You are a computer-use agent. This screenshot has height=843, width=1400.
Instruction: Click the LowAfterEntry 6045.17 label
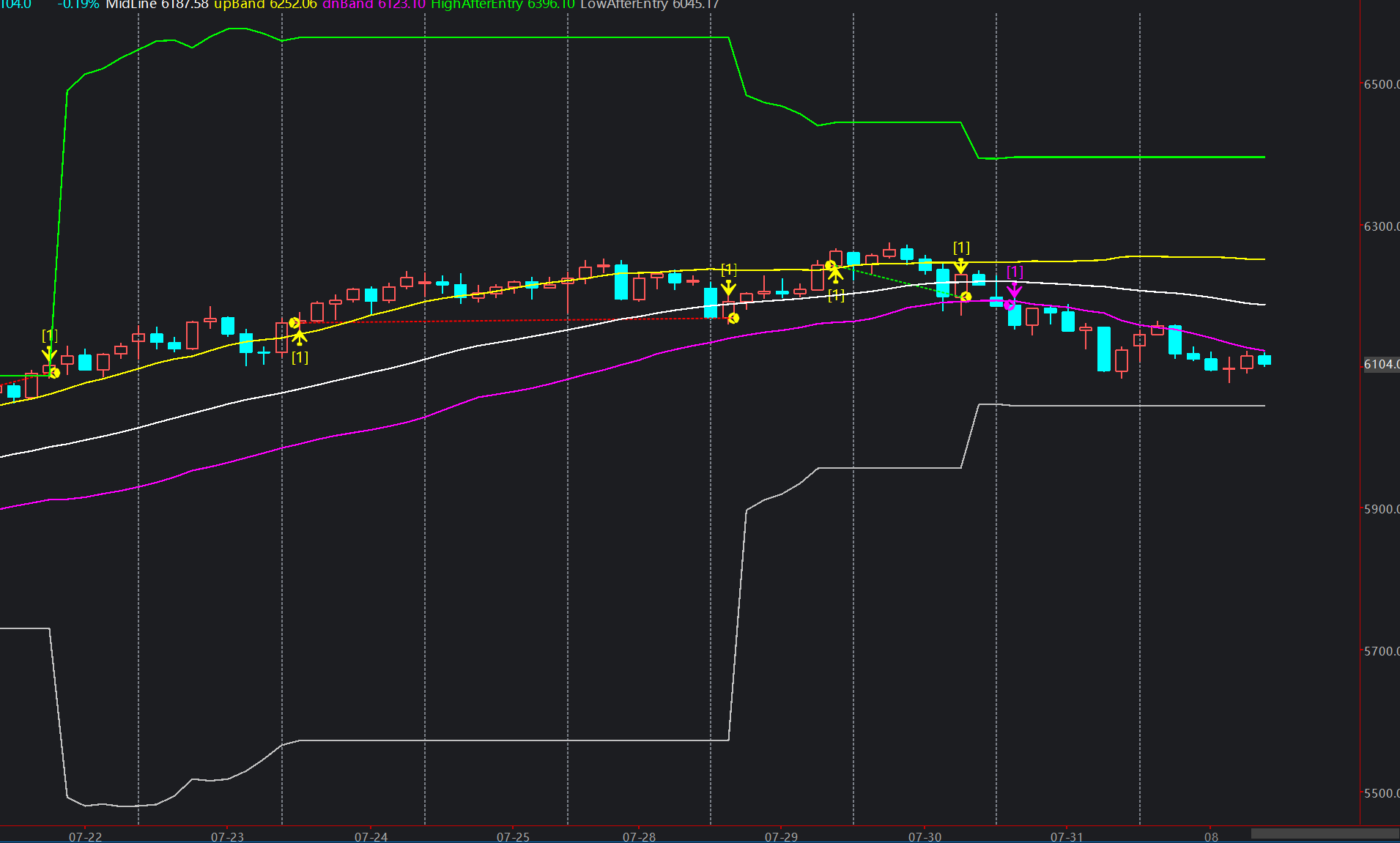tap(650, 4)
